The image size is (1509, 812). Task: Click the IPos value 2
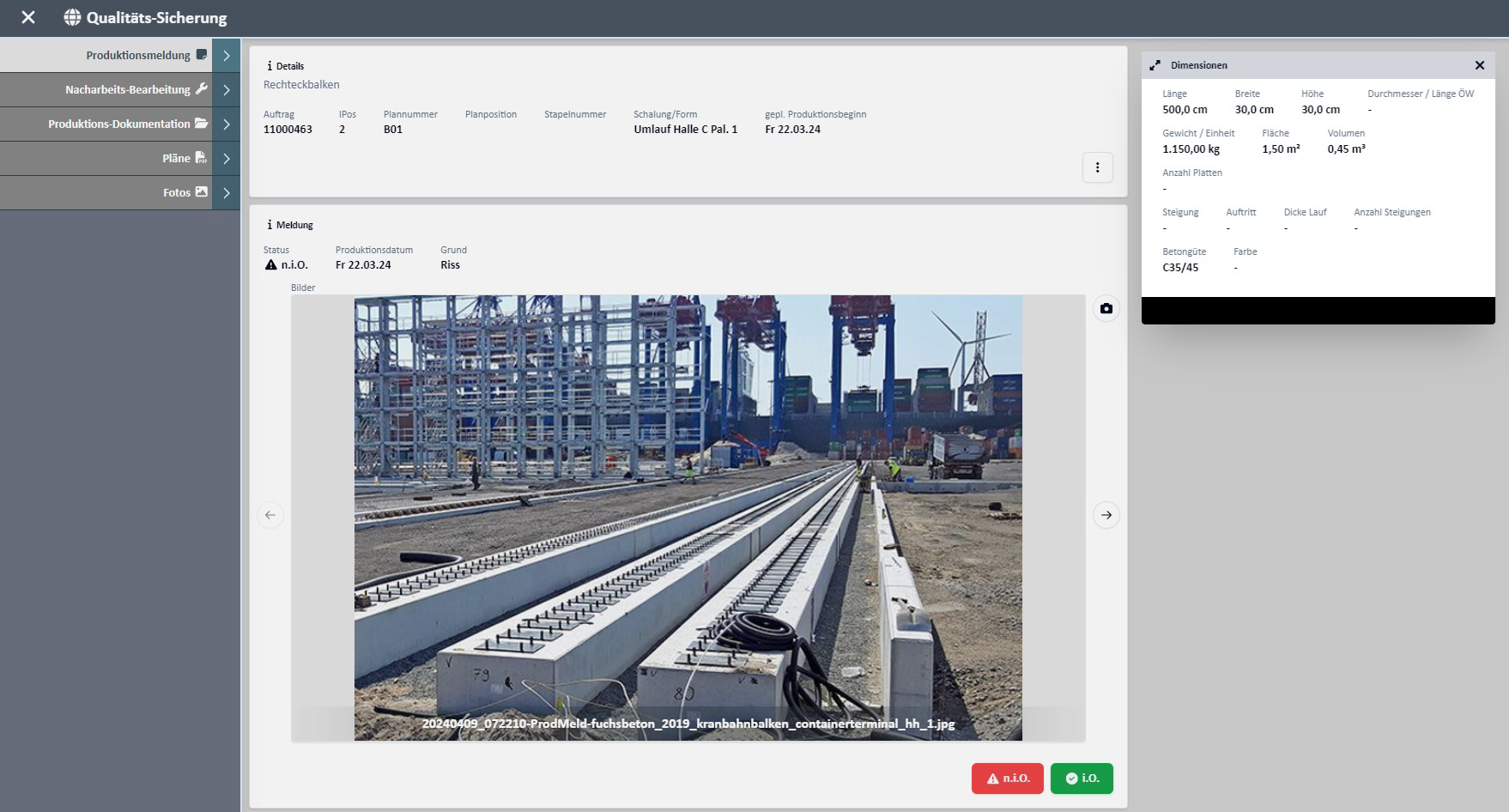click(342, 130)
